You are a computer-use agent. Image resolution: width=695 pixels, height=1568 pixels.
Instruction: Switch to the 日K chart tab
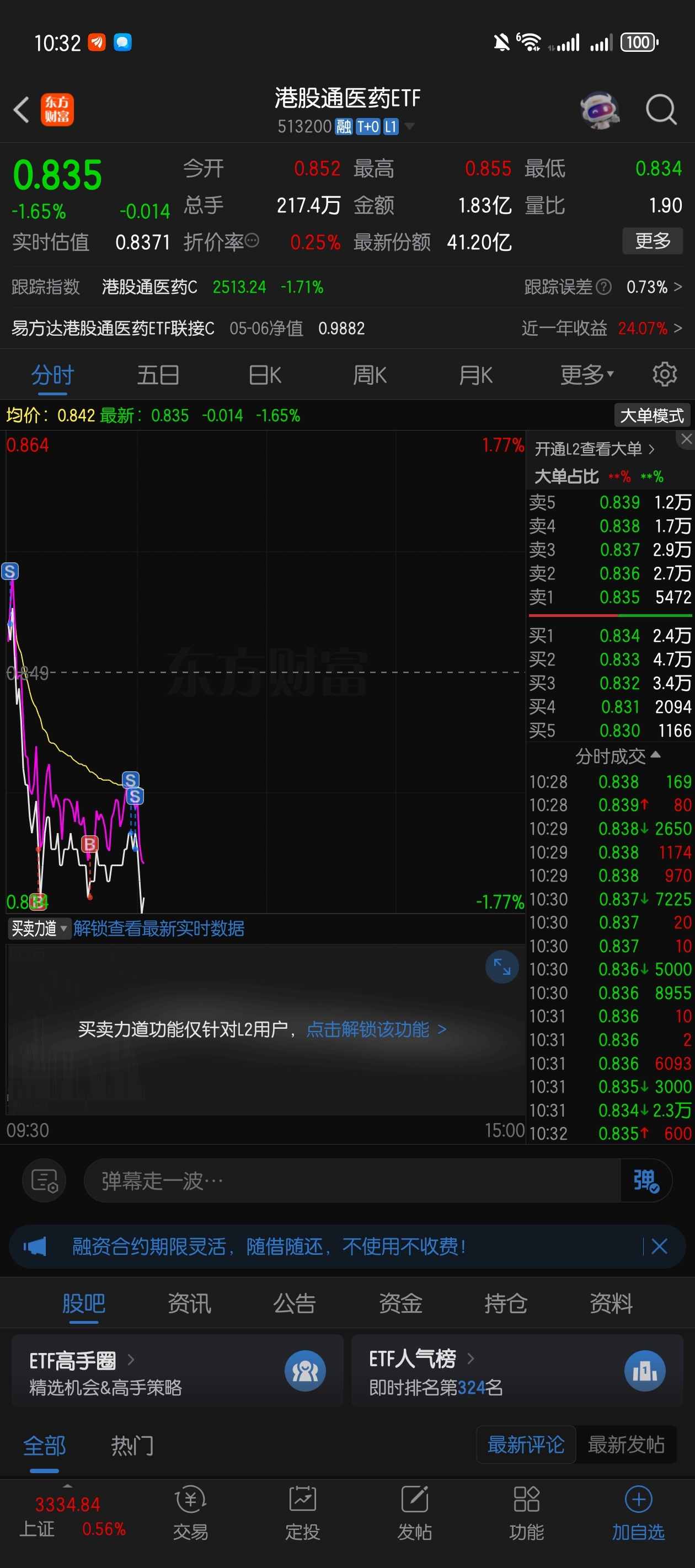click(265, 375)
